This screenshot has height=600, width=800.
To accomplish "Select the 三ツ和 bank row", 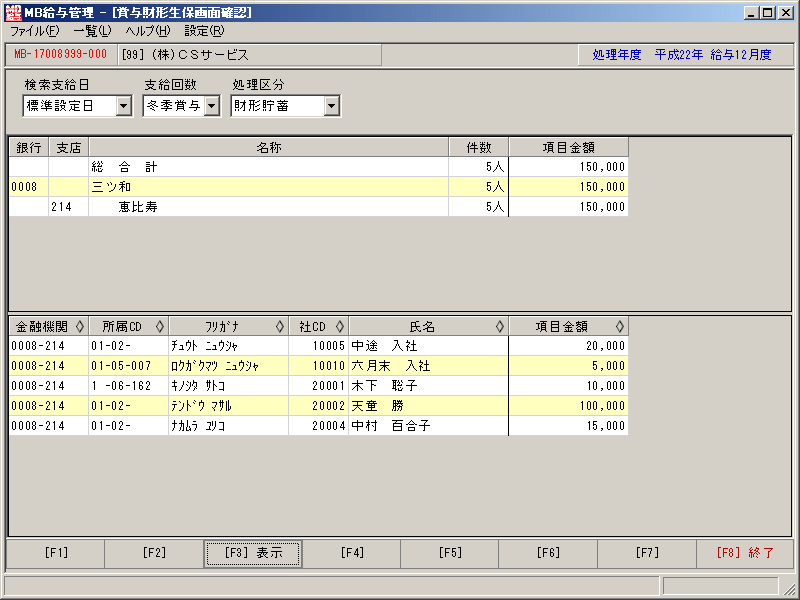I will pos(318,187).
